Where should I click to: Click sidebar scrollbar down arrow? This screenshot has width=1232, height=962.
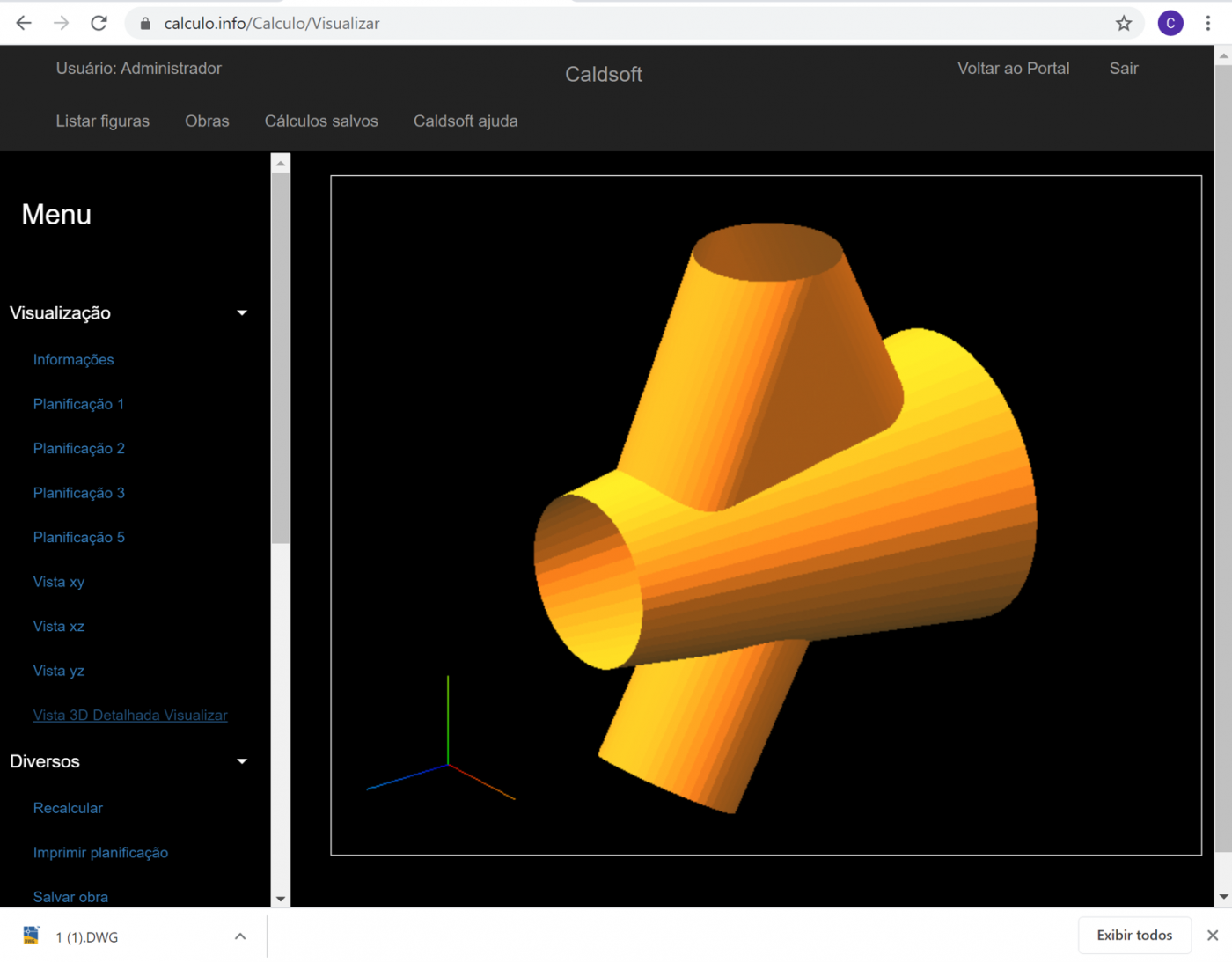pos(281,899)
